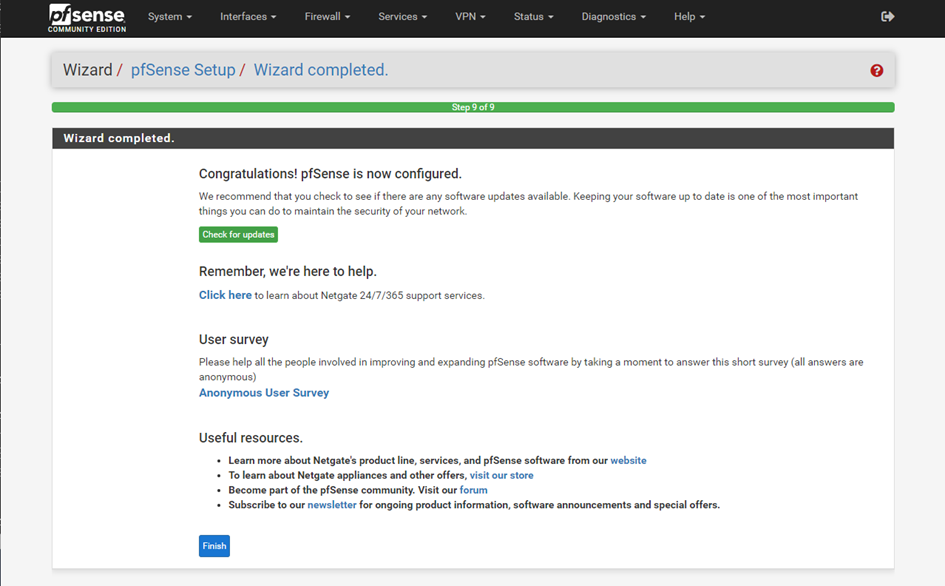Expand the Firewall menu
The width and height of the screenshot is (945, 586).
point(327,17)
